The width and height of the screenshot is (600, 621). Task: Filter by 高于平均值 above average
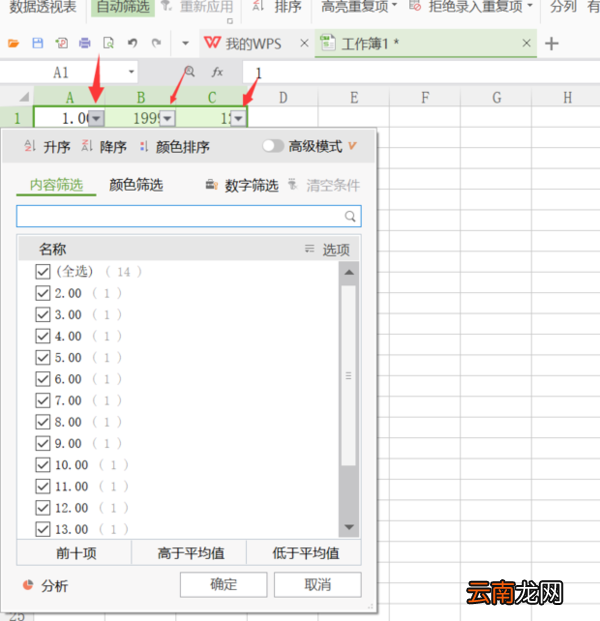coord(190,553)
